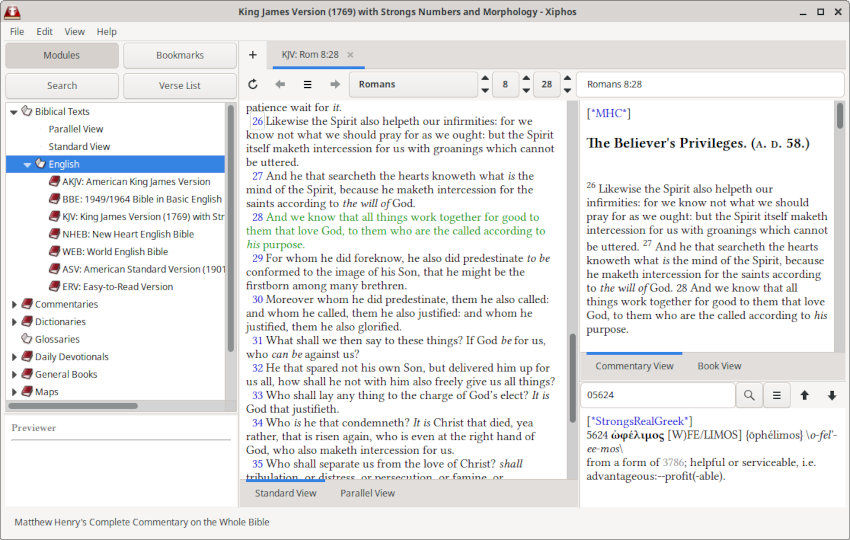The width and height of the screenshot is (850, 540).
Task: Increase the verse number 28 stepper
Action: pyautogui.click(x=568, y=78)
